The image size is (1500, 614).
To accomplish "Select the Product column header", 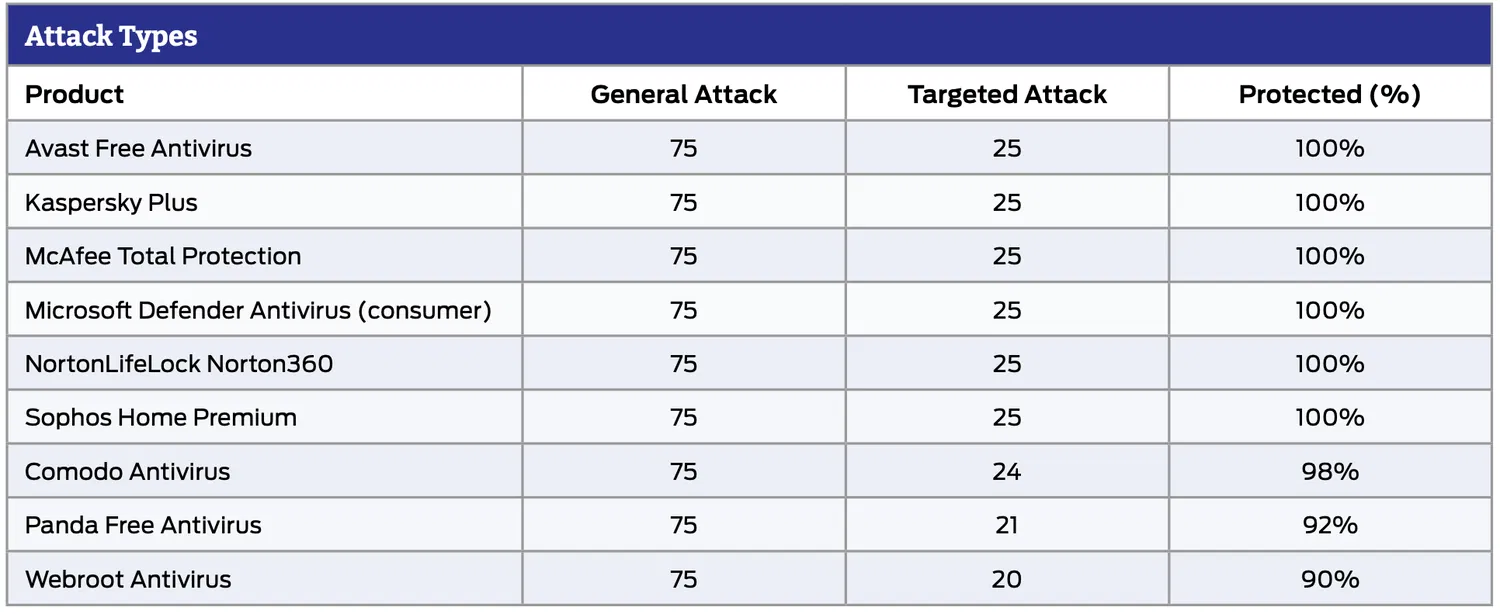I will click(x=75, y=95).
